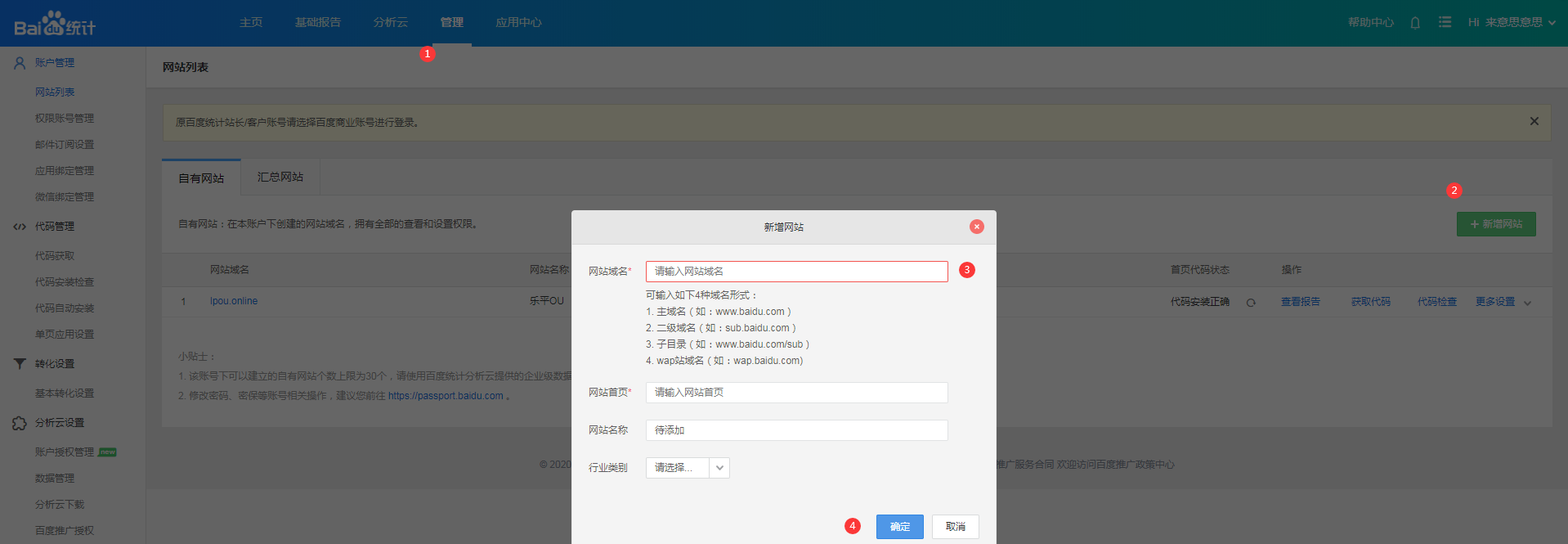The height and width of the screenshot is (544, 1568).
Task: Open the list icon in top bar
Action: click(x=1445, y=22)
